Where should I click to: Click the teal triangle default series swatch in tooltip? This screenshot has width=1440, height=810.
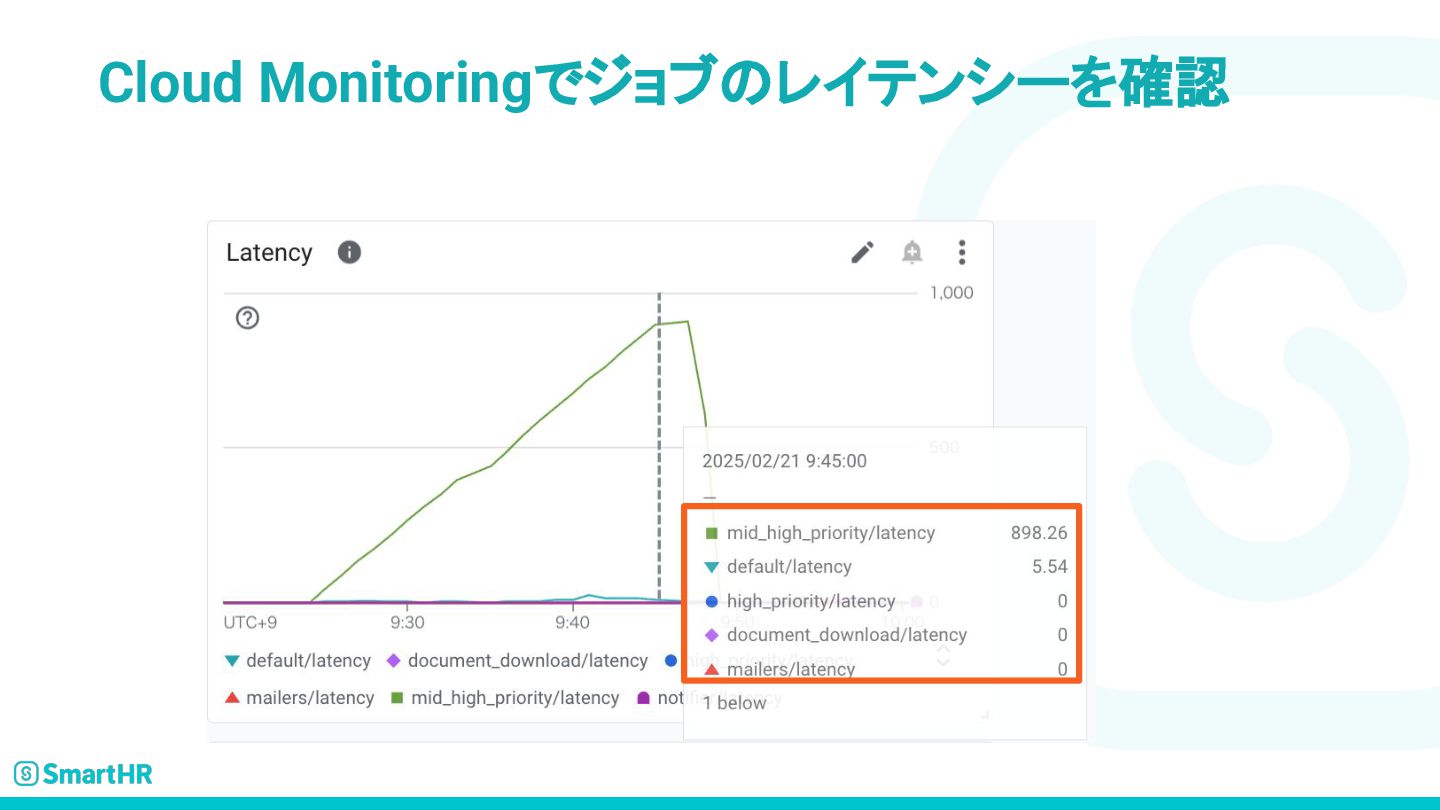tap(711, 567)
